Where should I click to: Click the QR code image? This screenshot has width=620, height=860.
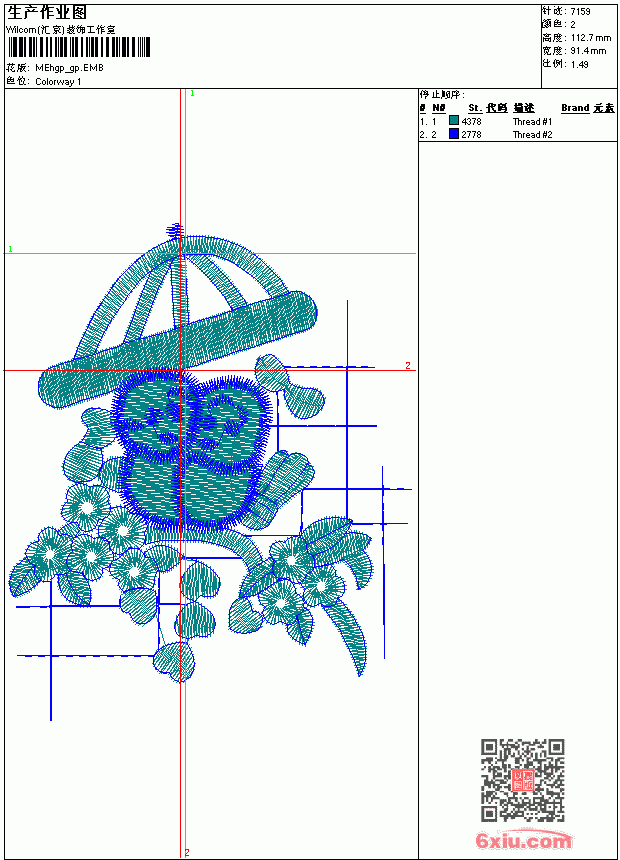tap(523, 779)
